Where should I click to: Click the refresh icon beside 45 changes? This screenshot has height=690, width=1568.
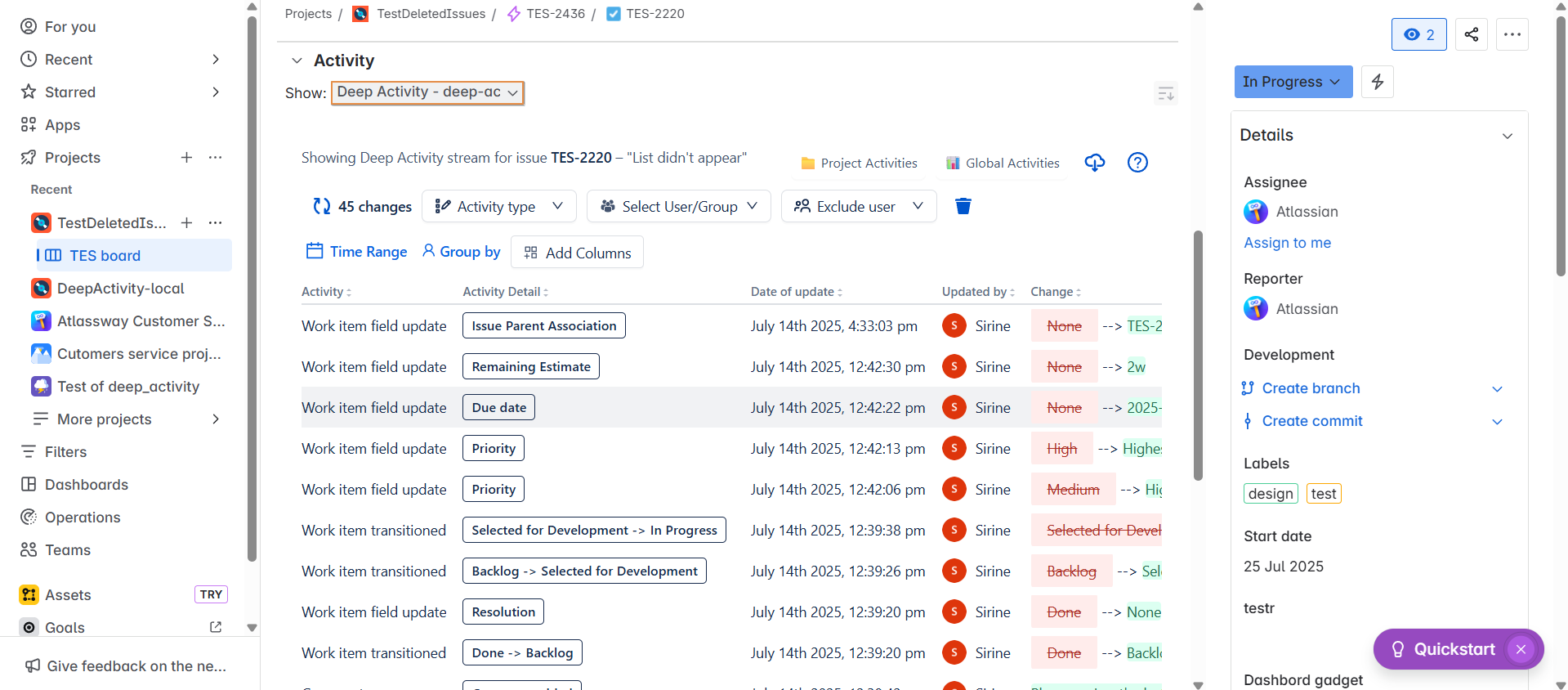pyautogui.click(x=321, y=206)
